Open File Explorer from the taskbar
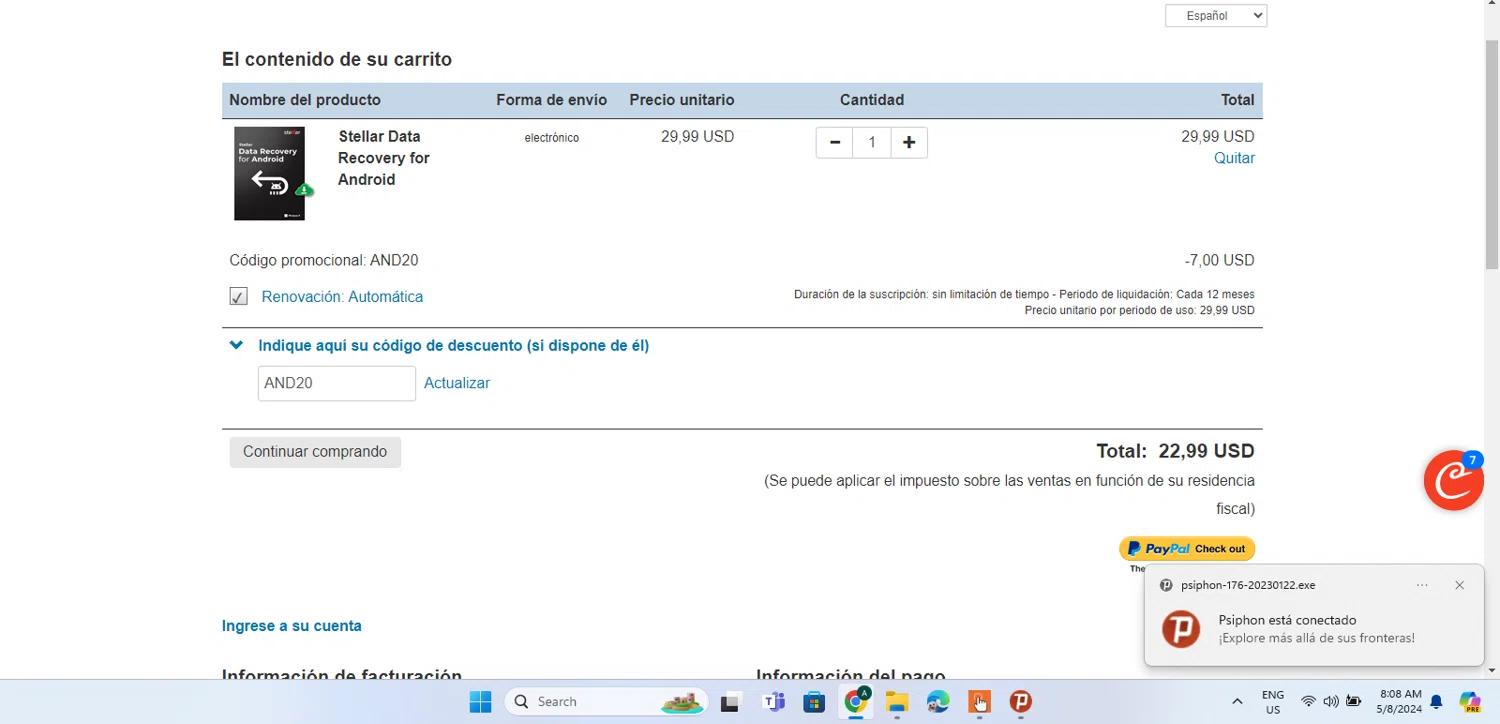This screenshot has width=1500, height=724. pyautogui.click(x=896, y=702)
